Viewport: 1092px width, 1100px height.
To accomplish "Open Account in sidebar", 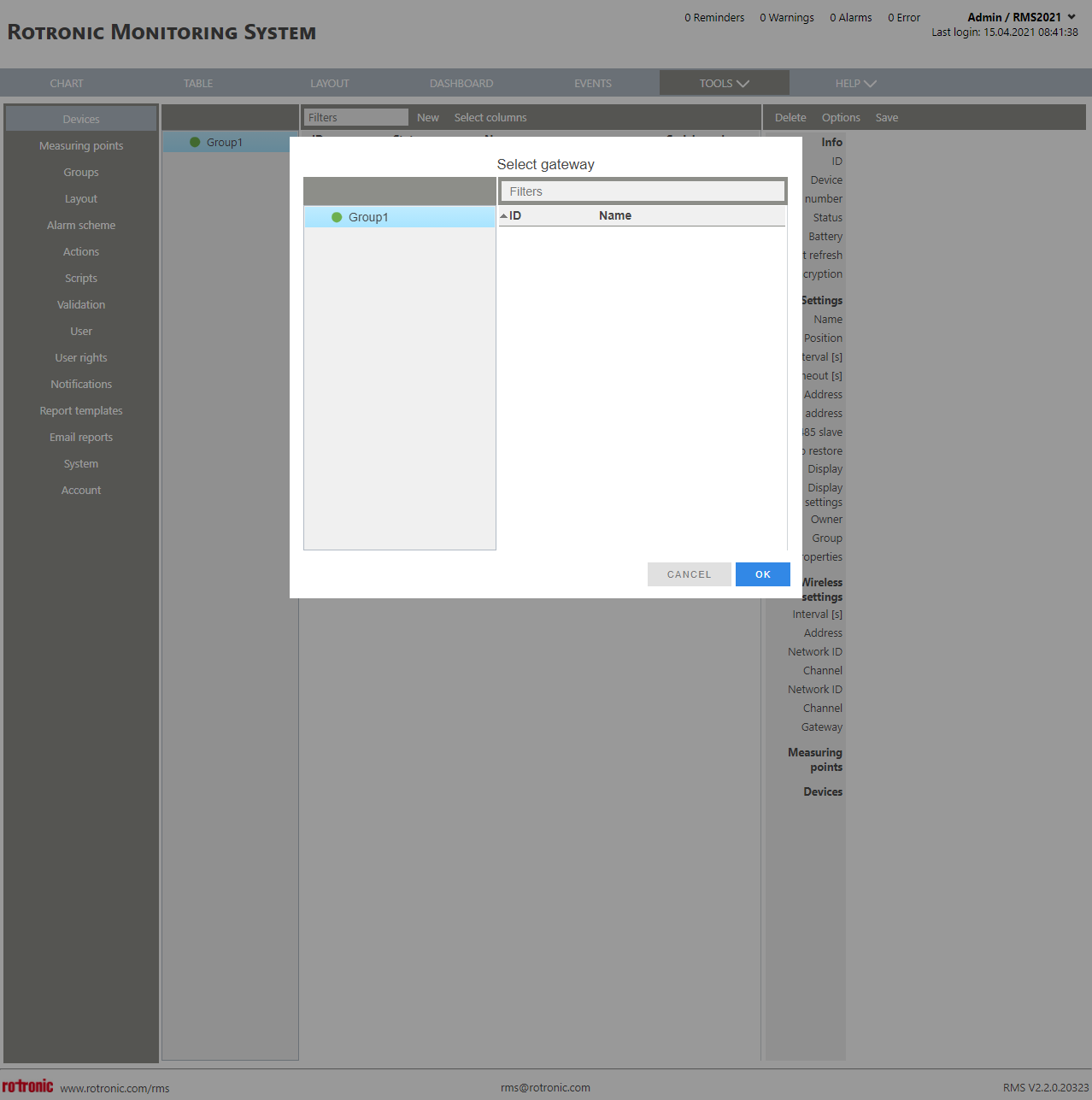I will point(81,490).
